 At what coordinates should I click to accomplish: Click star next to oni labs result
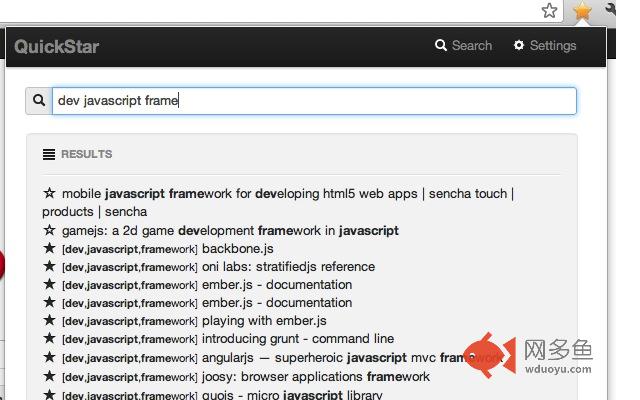(49, 266)
